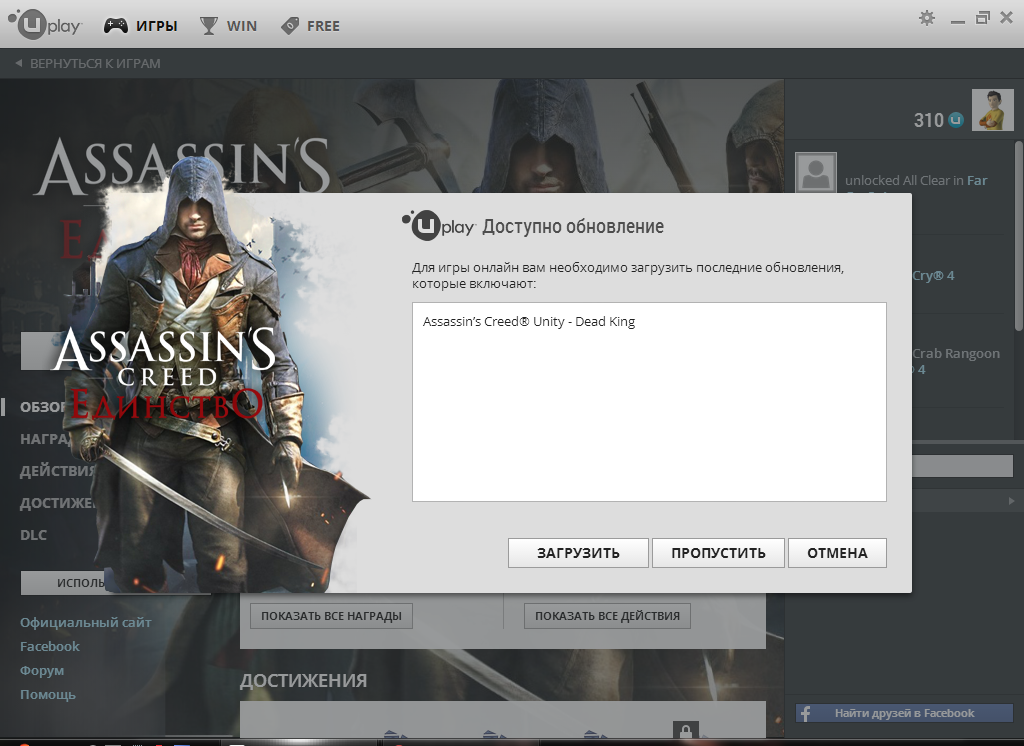Click the Crab Rangoon activity text
This screenshot has height=746, width=1024.
956,353
